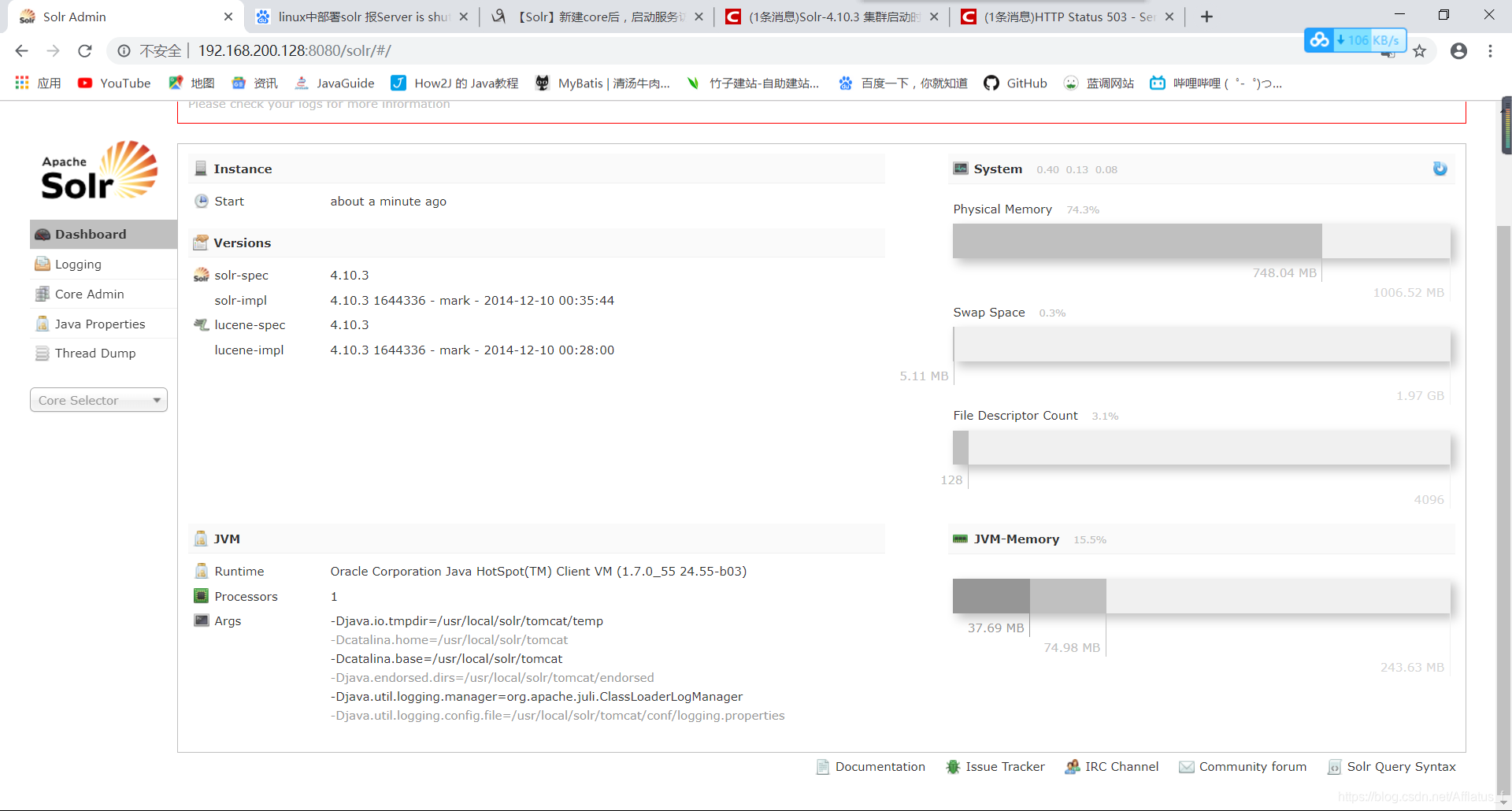Open the Logging page
This screenshot has height=811, width=1512.
tap(103, 264)
